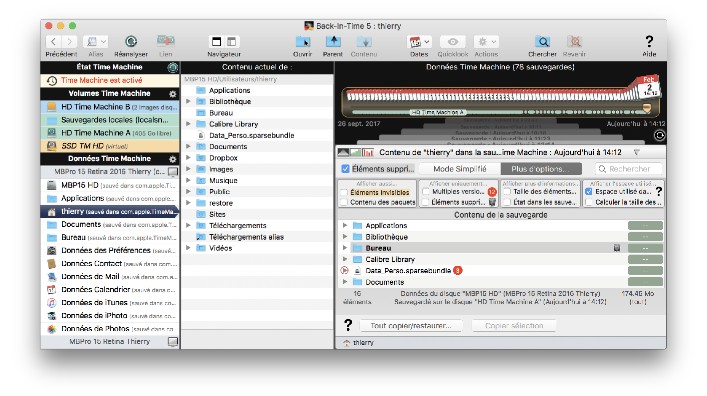Click the Quicklook eye icon
Viewport: 707px width, 396px height.
pos(453,42)
